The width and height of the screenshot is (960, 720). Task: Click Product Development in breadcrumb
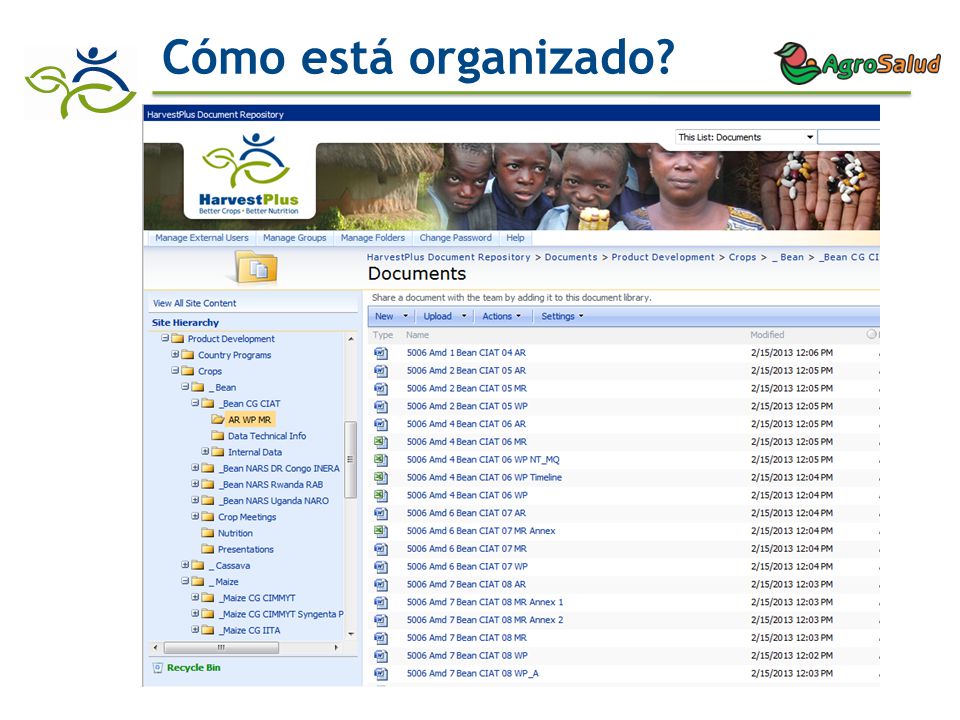point(662,257)
